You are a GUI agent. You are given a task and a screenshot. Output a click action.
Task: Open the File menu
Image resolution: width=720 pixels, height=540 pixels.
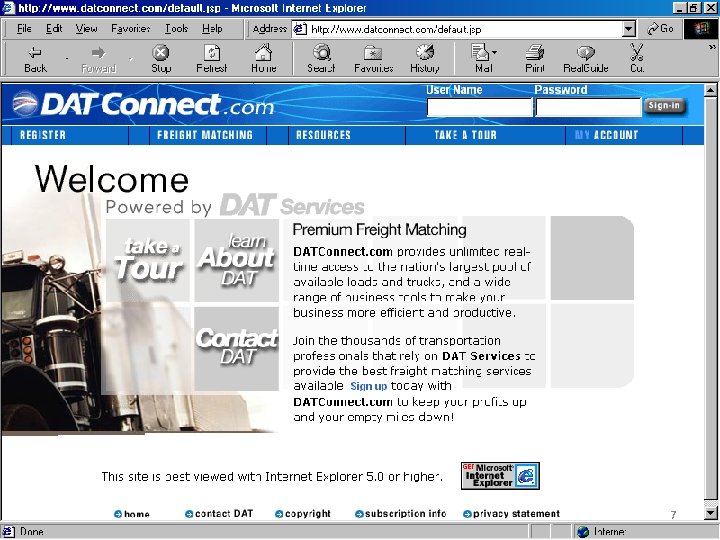[x=24, y=28]
